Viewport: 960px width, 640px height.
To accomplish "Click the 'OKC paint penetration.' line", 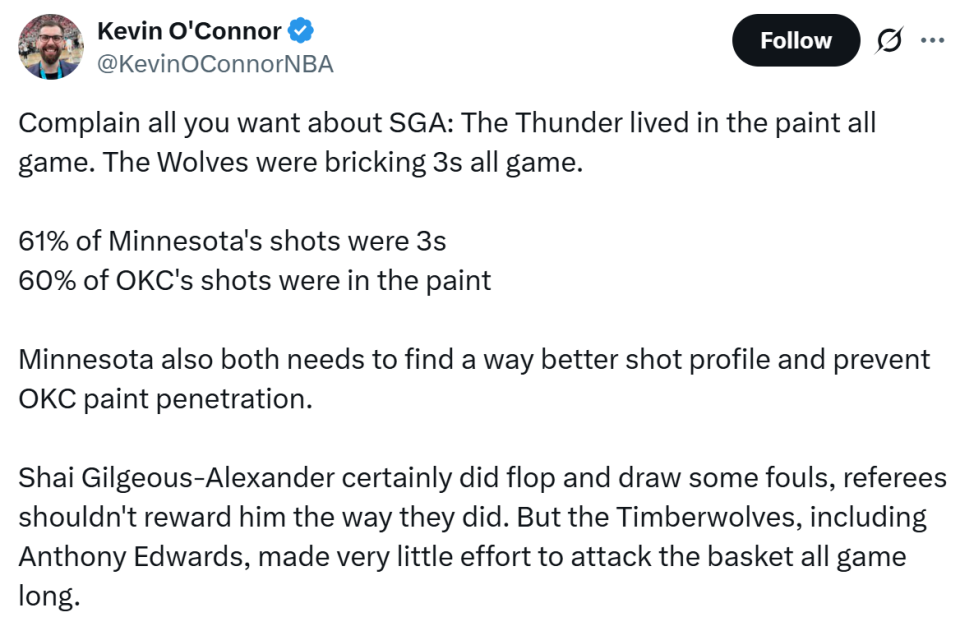I will pyautogui.click(x=165, y=399).
